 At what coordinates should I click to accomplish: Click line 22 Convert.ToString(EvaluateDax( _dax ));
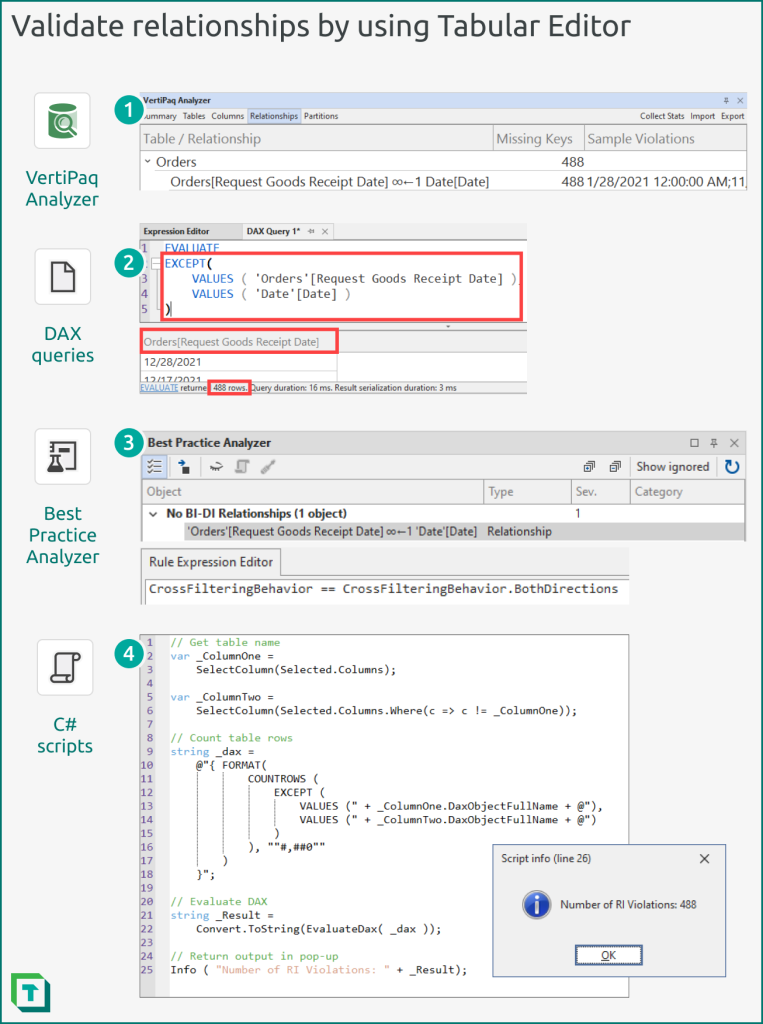click(319, 929)
